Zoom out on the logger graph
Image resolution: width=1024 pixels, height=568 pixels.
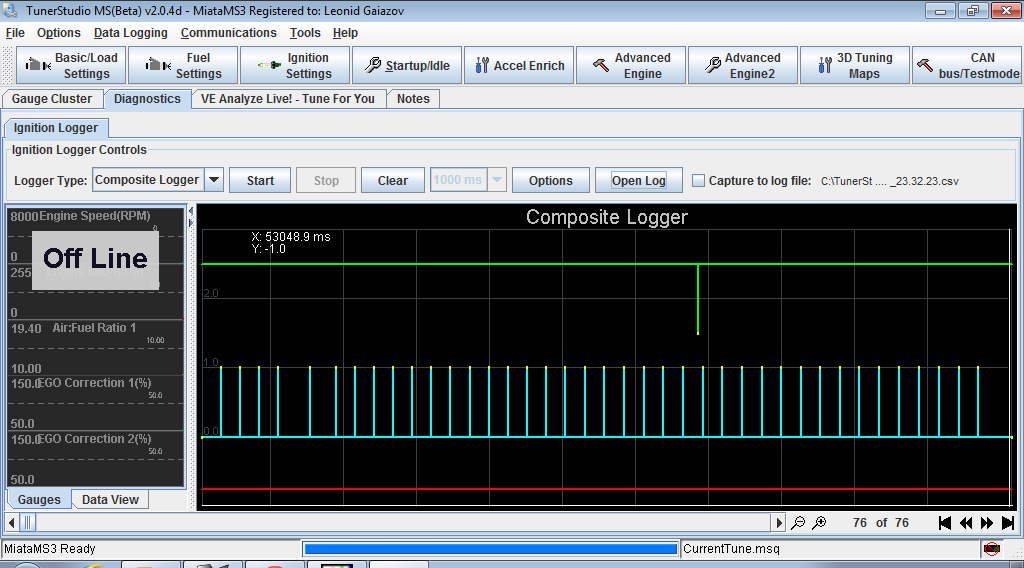click(798, 522)
